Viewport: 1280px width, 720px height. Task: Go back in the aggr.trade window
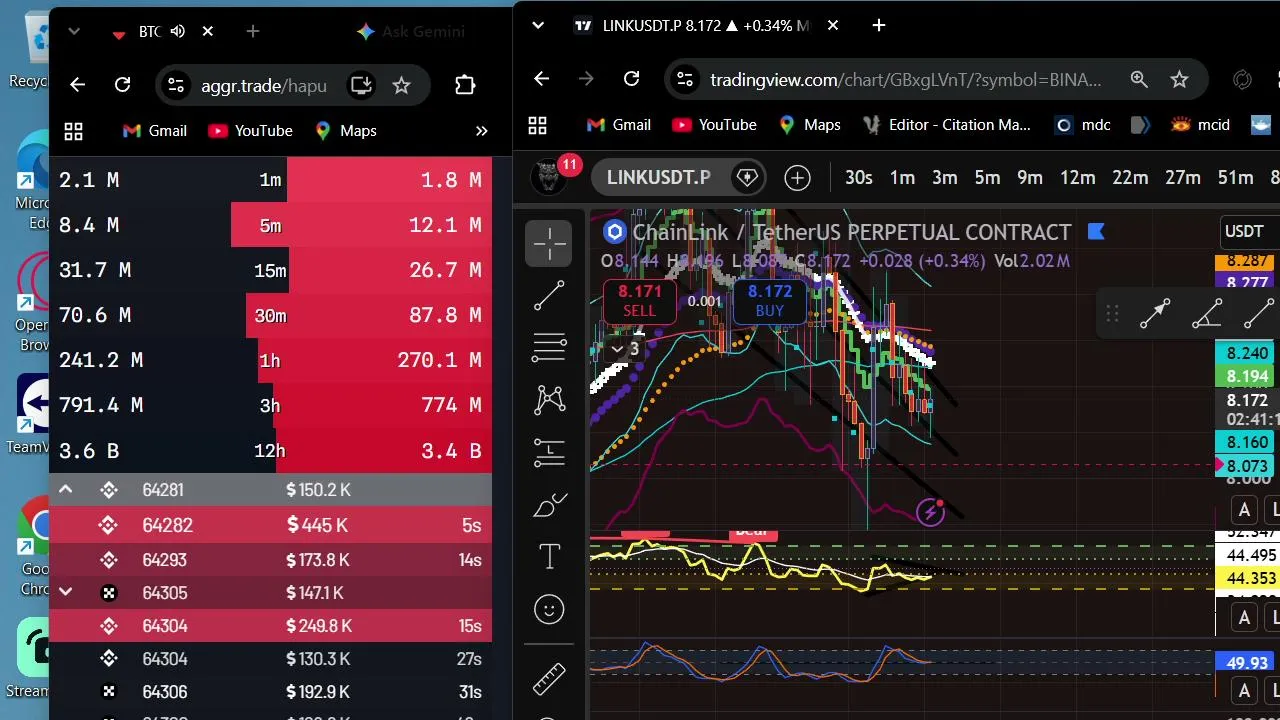point(77,85)
